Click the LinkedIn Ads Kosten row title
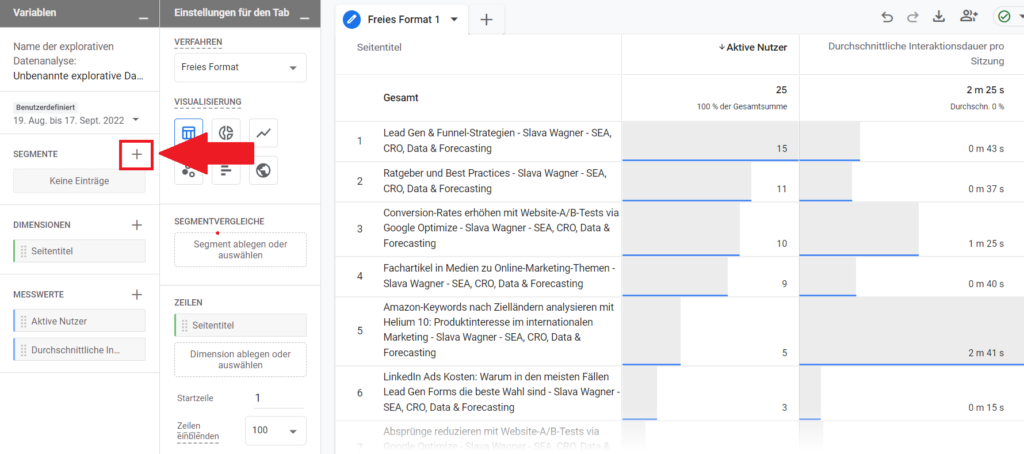The height and width of the screenshot is (454, 1024). (502, 393)
